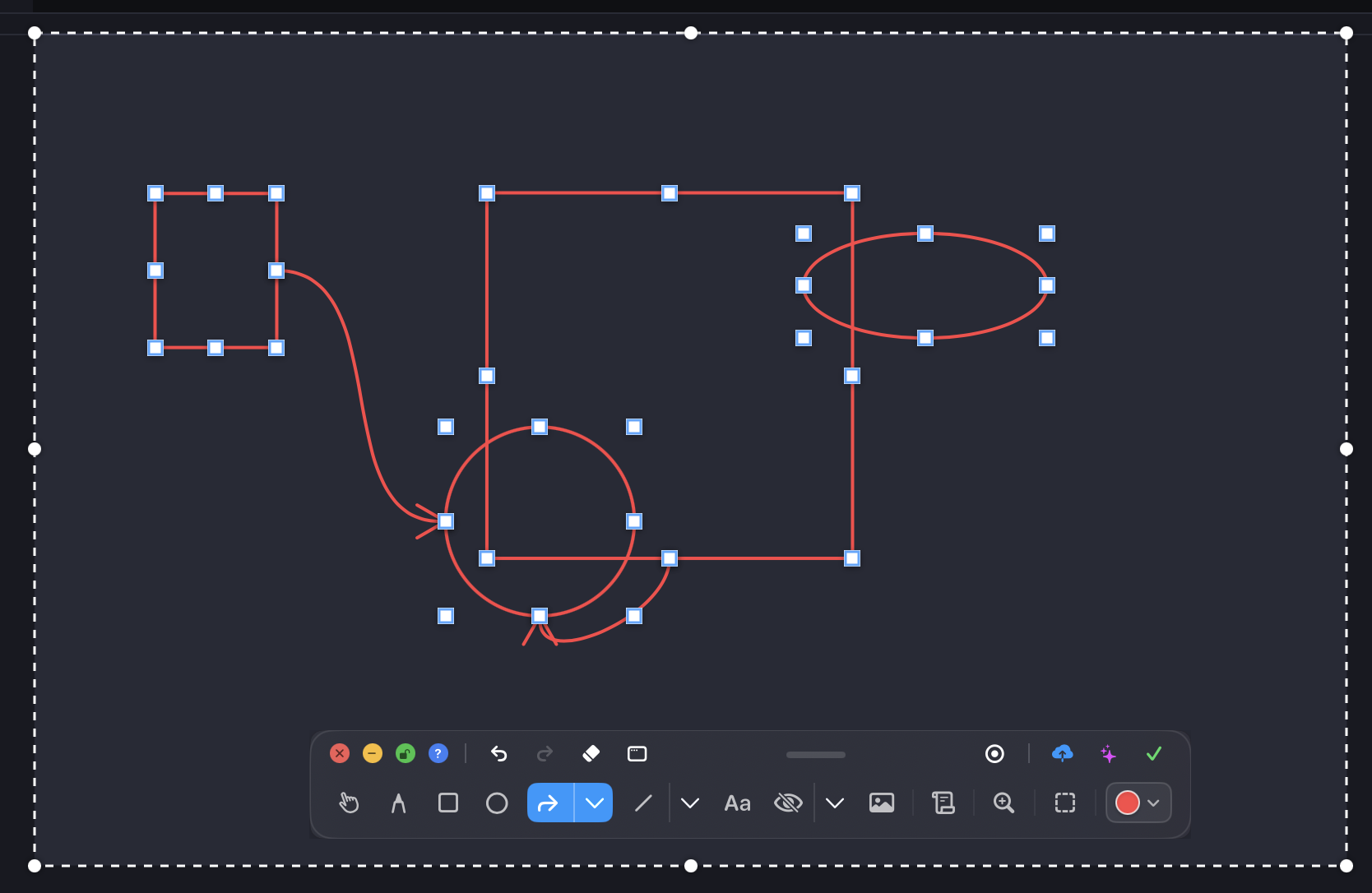Viewport: 1372px width, 893px height.
Task: Select the dashed selection area tool
Action: pyautogui.click(x=1065, y=803)
